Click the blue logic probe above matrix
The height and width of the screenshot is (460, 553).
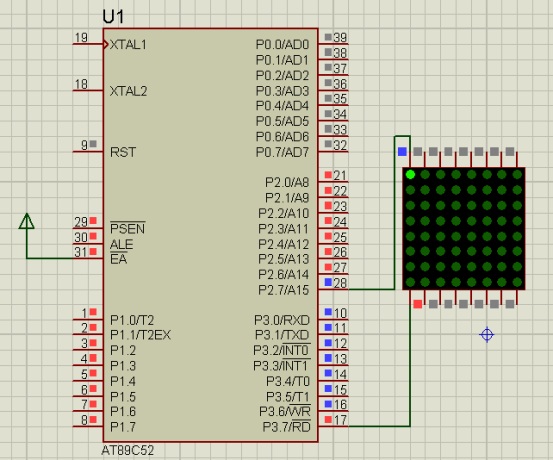click(x=402, y=152)
